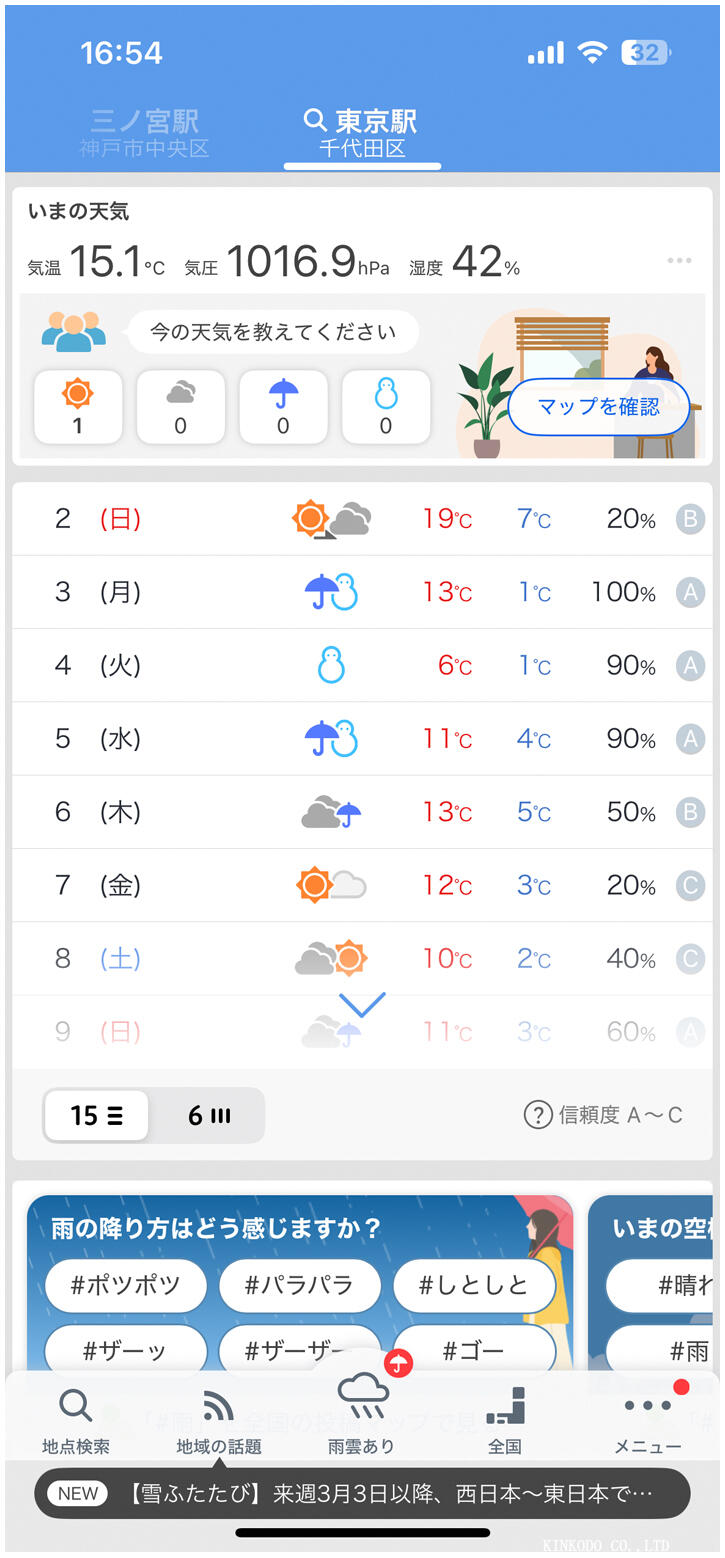This screenshot has width=725, height=1558.
Task: Open the 信頼度 A〜C help link
Action: click(604, 1115)
